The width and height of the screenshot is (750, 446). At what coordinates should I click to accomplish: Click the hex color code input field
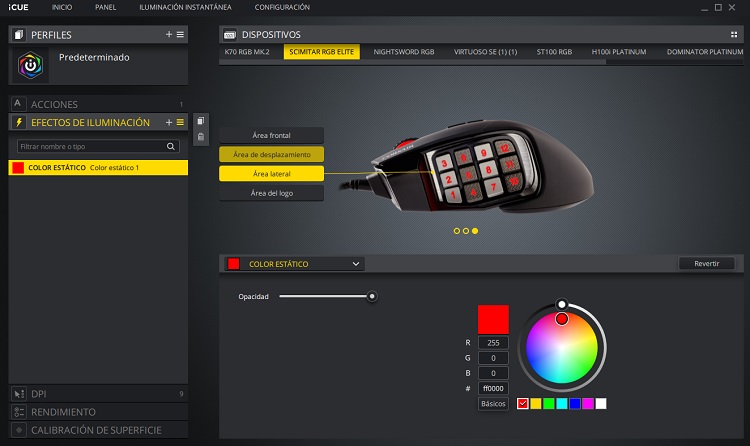[x=493, y=388]
